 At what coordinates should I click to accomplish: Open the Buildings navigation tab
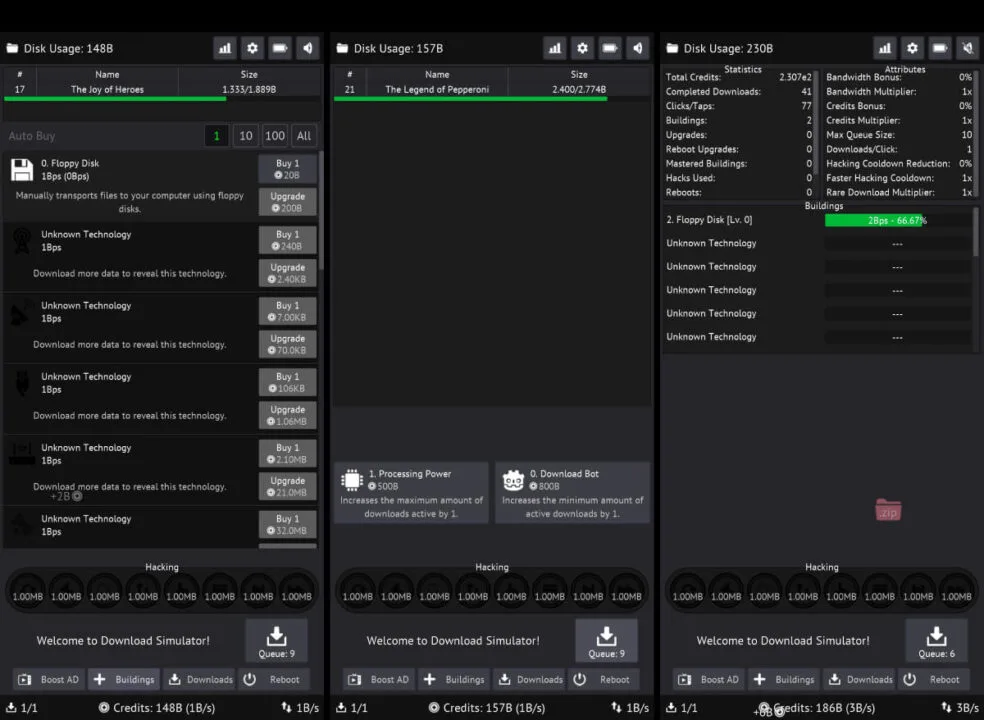[124, 679]
